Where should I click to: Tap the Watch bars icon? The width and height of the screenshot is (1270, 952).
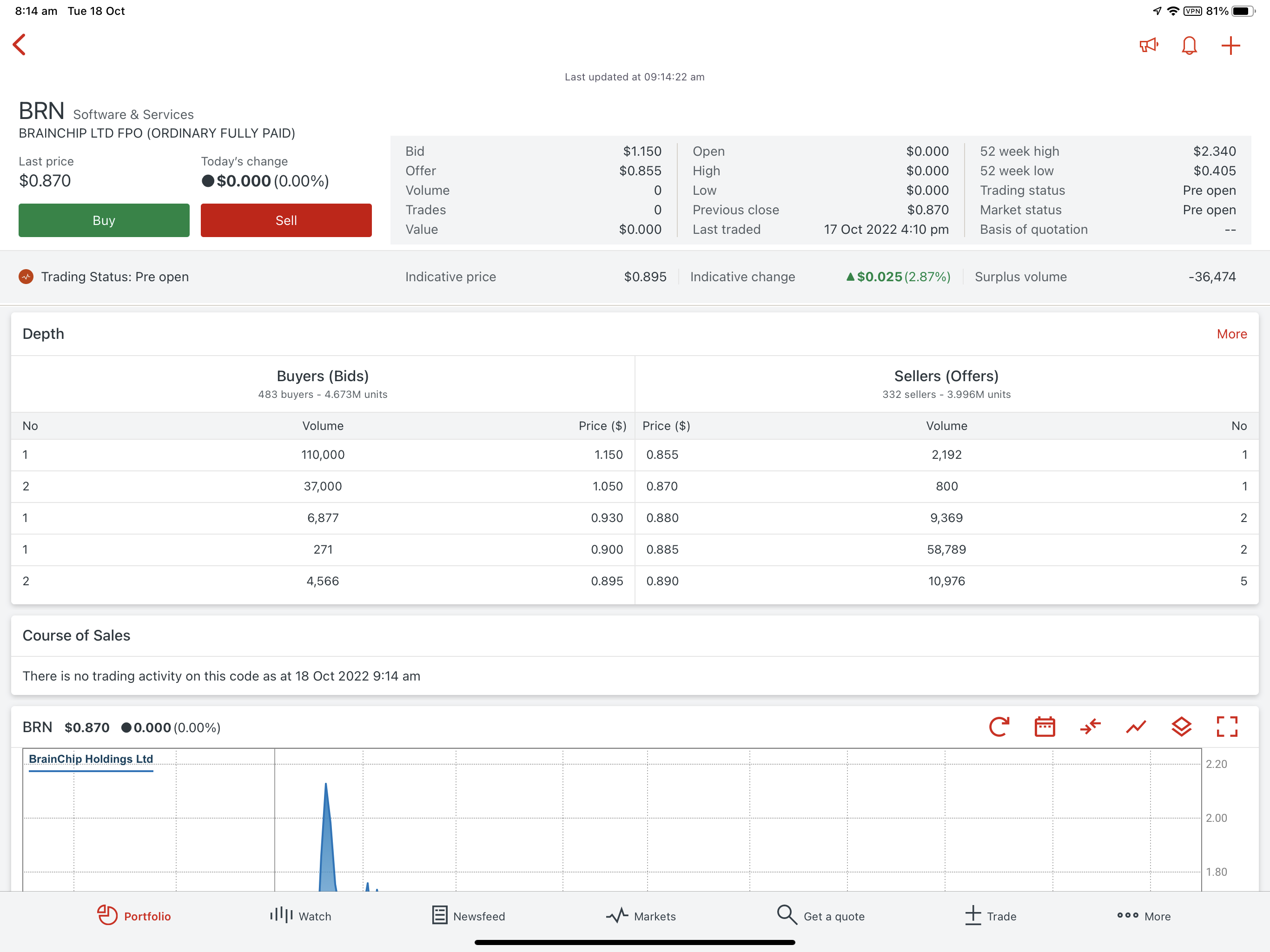(281, 915)
